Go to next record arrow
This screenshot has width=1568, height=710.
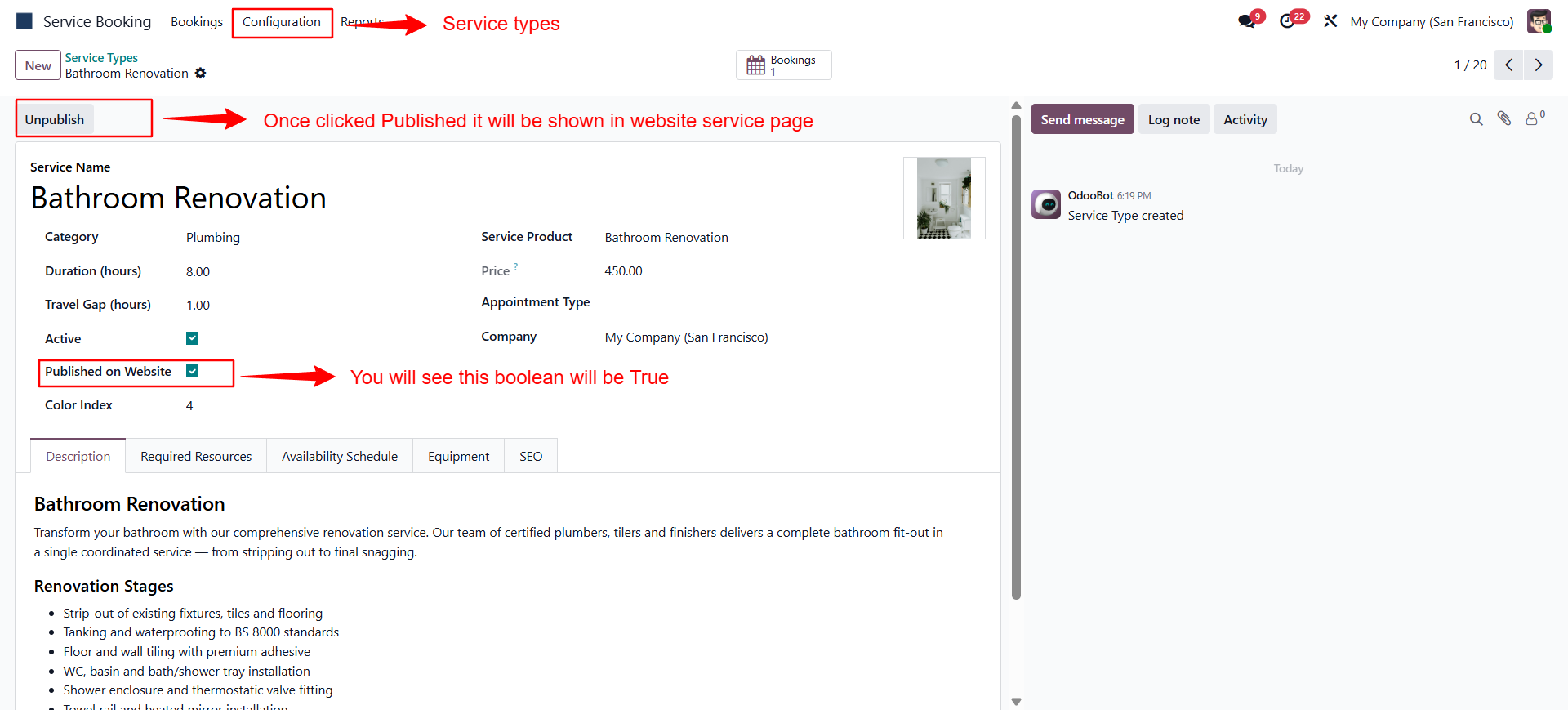pyautogui.click(x=1539, y=65)
